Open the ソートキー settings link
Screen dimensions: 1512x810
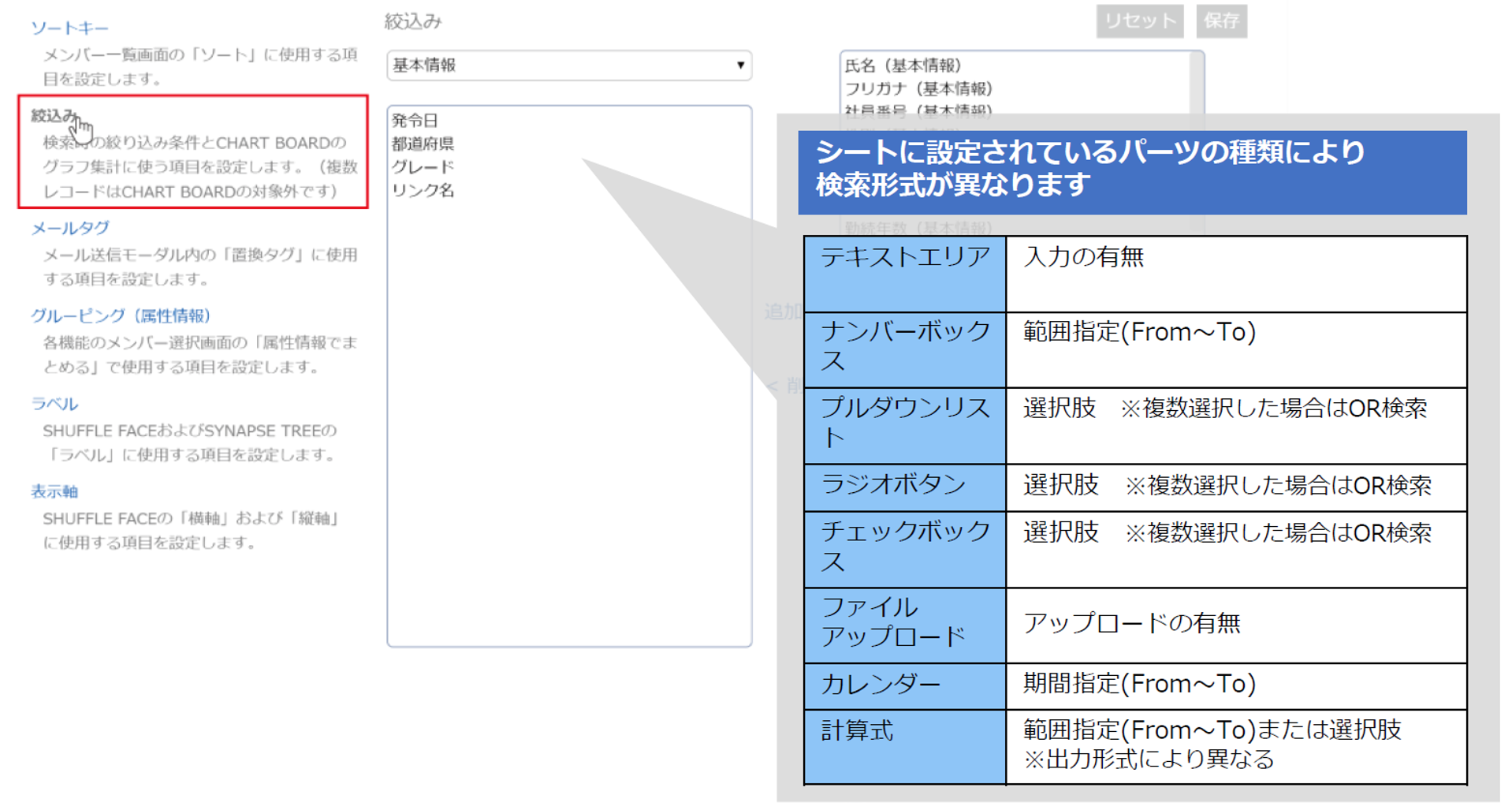point(69,28)
